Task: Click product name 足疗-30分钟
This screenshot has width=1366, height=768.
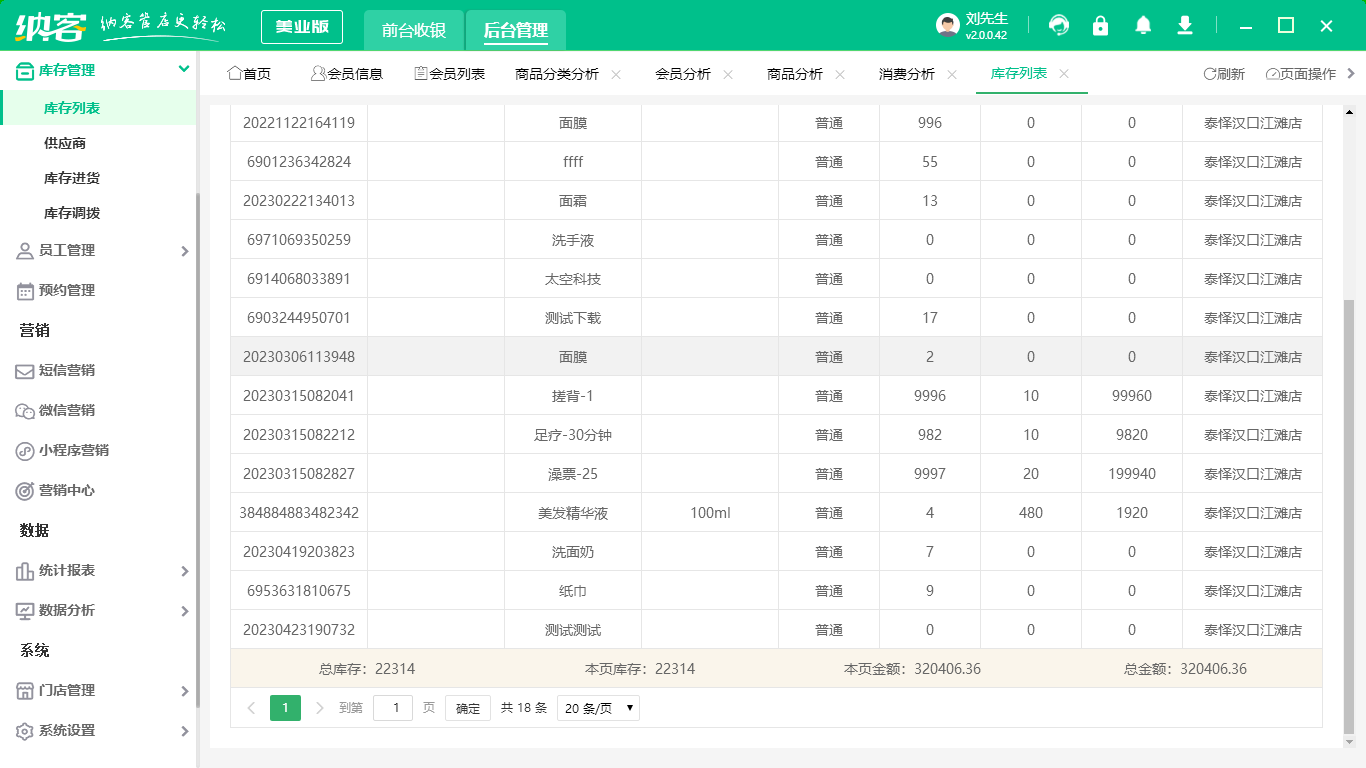Action: (x=573, y=435)
